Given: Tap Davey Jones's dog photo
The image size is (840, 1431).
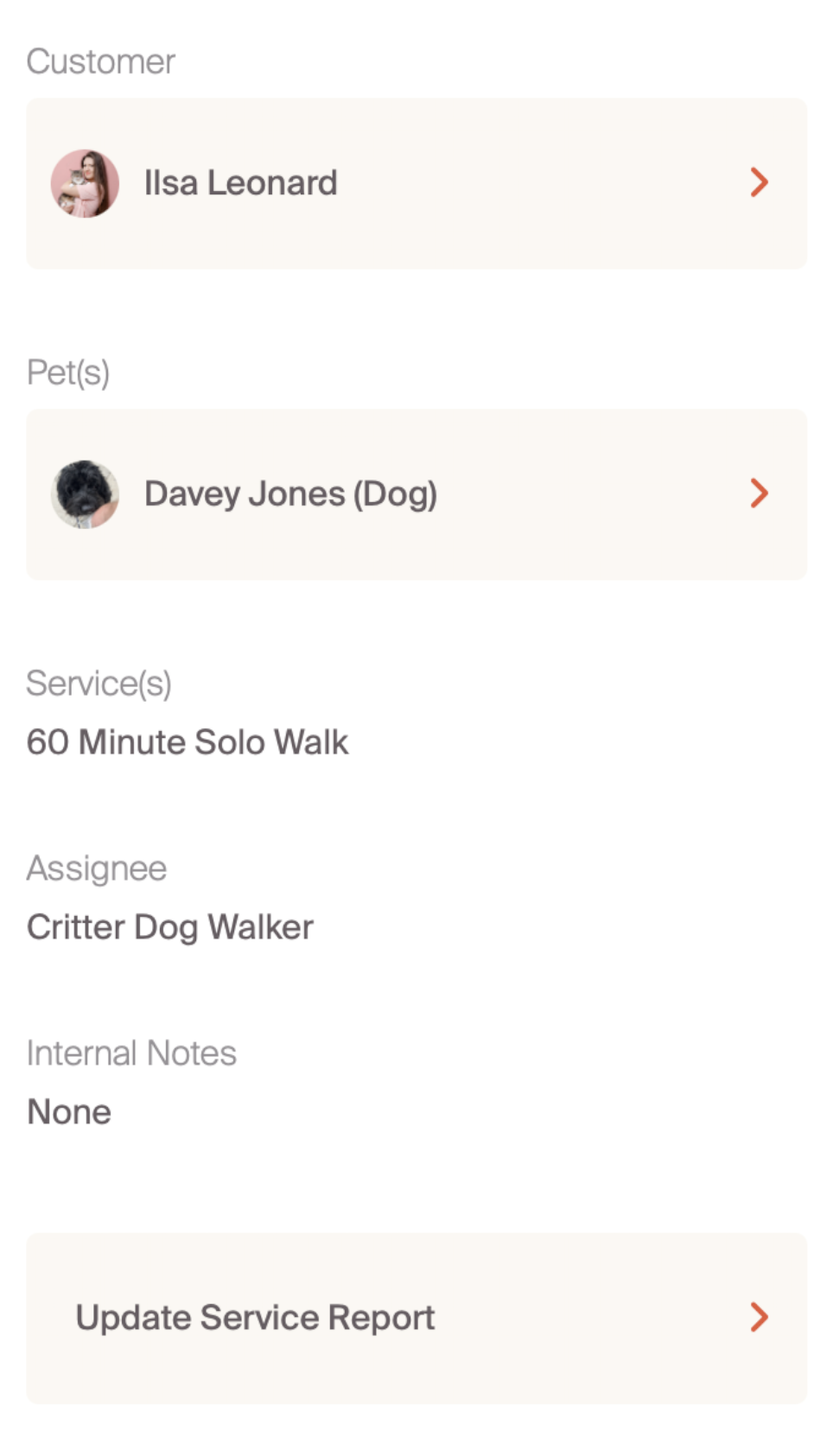Looking at the screenshot, I should [x=85, y=494].
